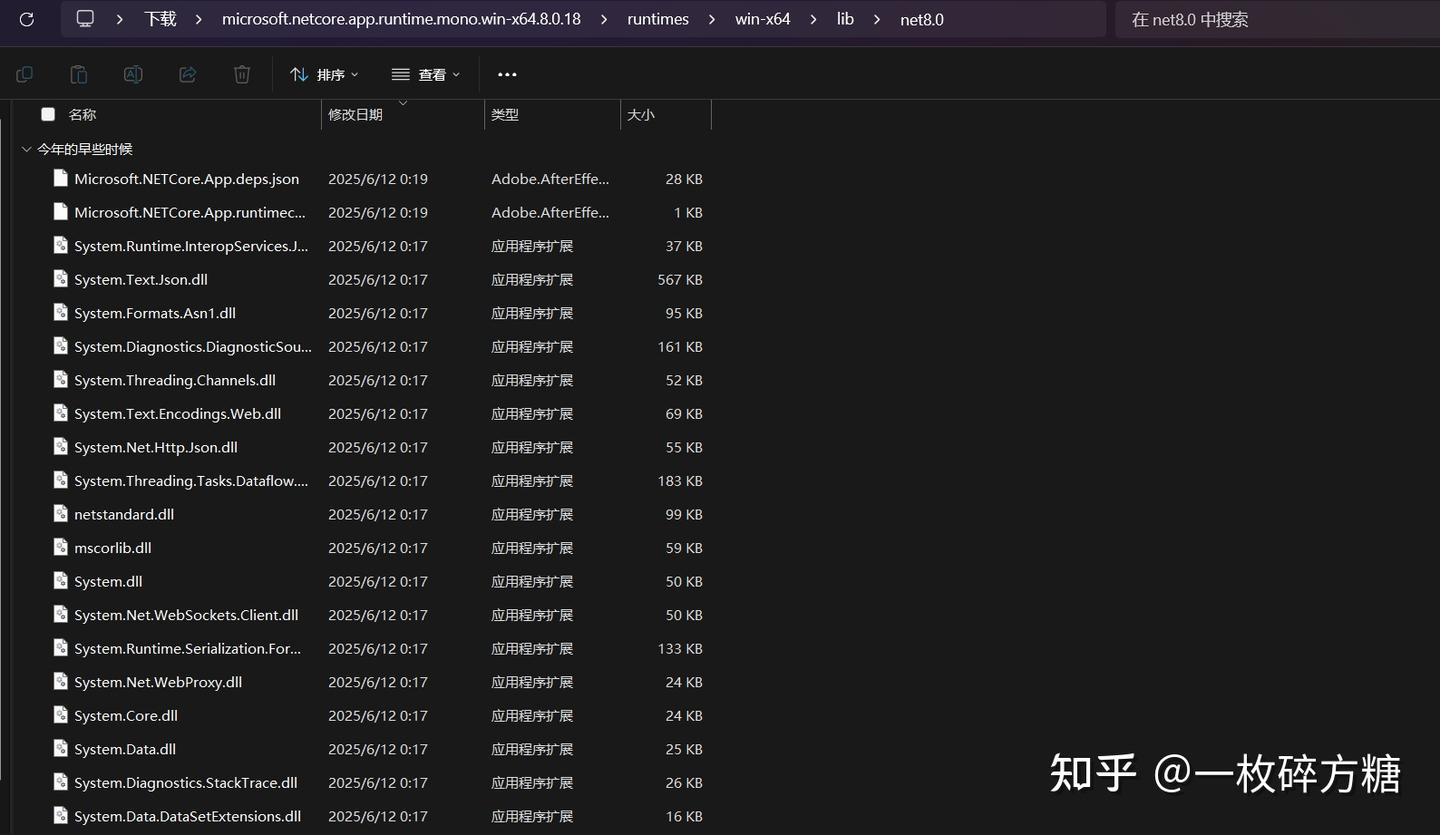Viewport: 1440px width, 835px height.
Task: Select the file System.Text.Json.dll
Action: pyautogui.click(x=141, y=279)
